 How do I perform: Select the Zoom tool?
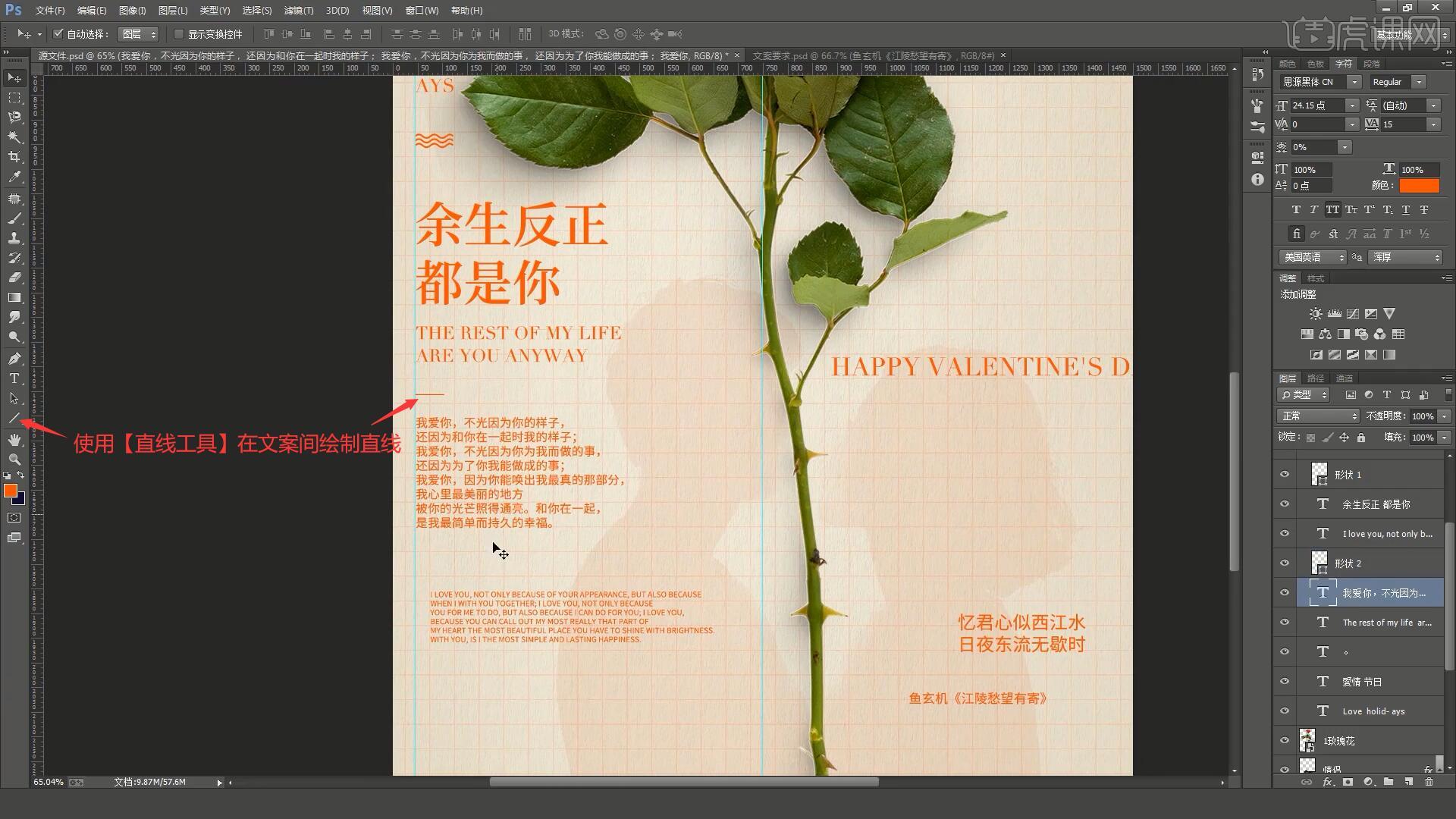pyautogui.click(x=14, y=458)
